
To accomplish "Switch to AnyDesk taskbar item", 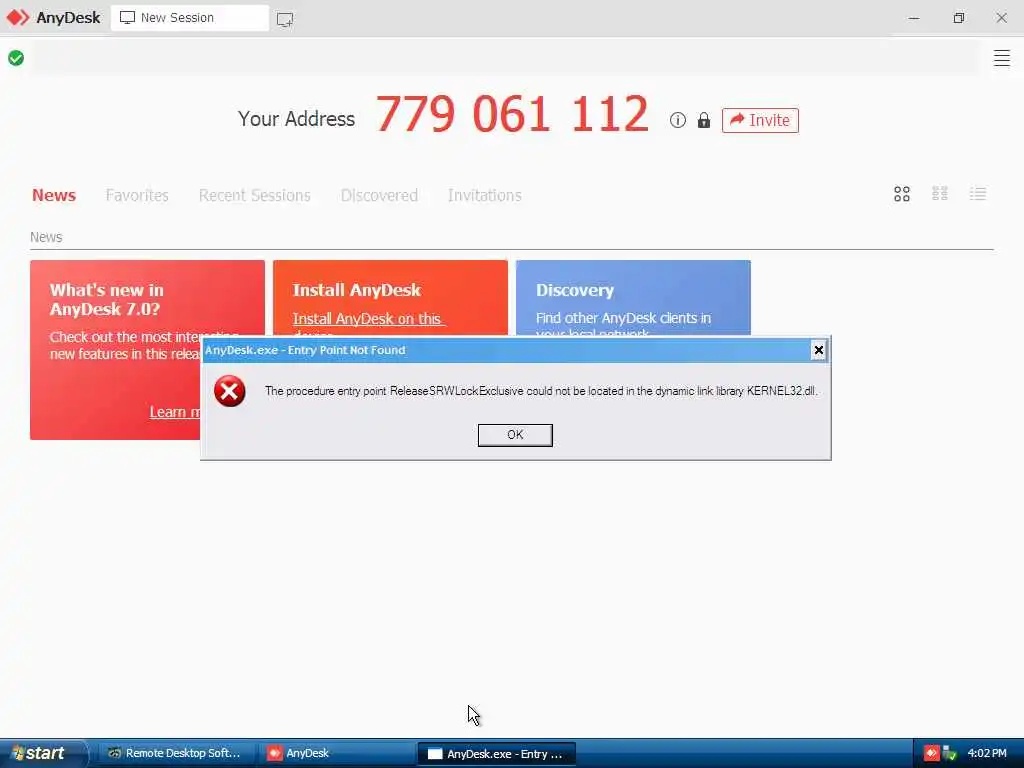I will (336, 754).
